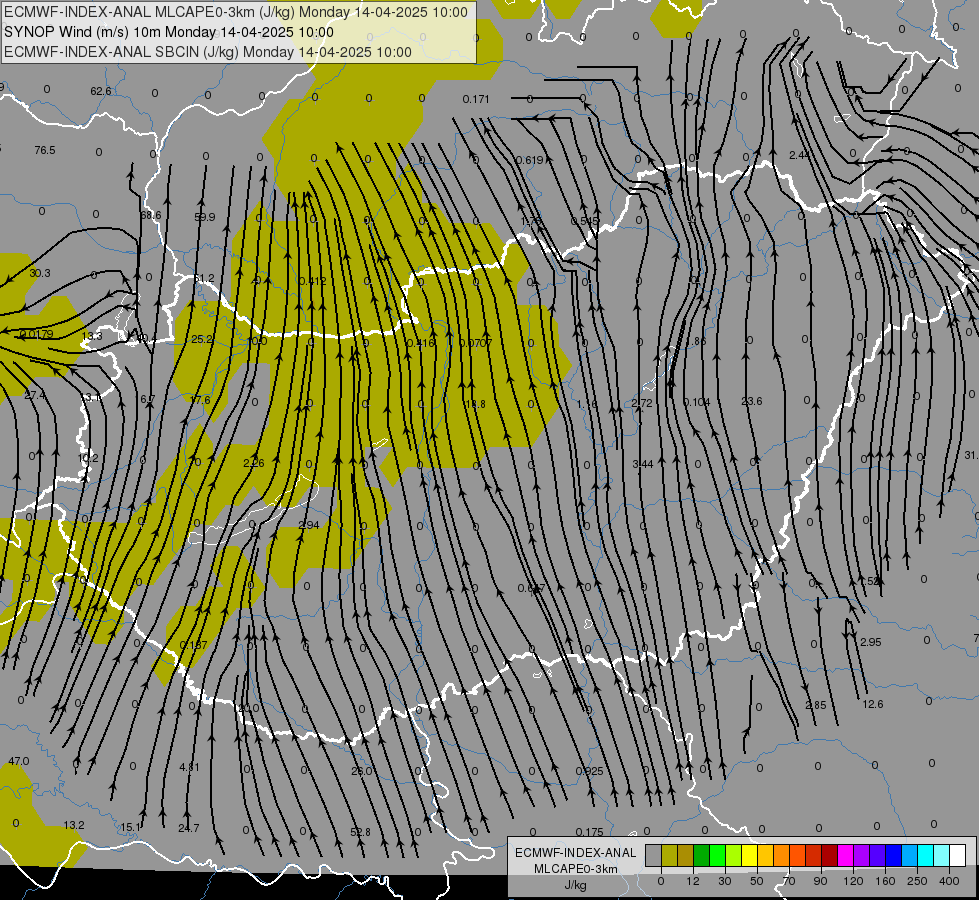Select the dark green legend swatch
979x900 pixels.
pos(702,856)
